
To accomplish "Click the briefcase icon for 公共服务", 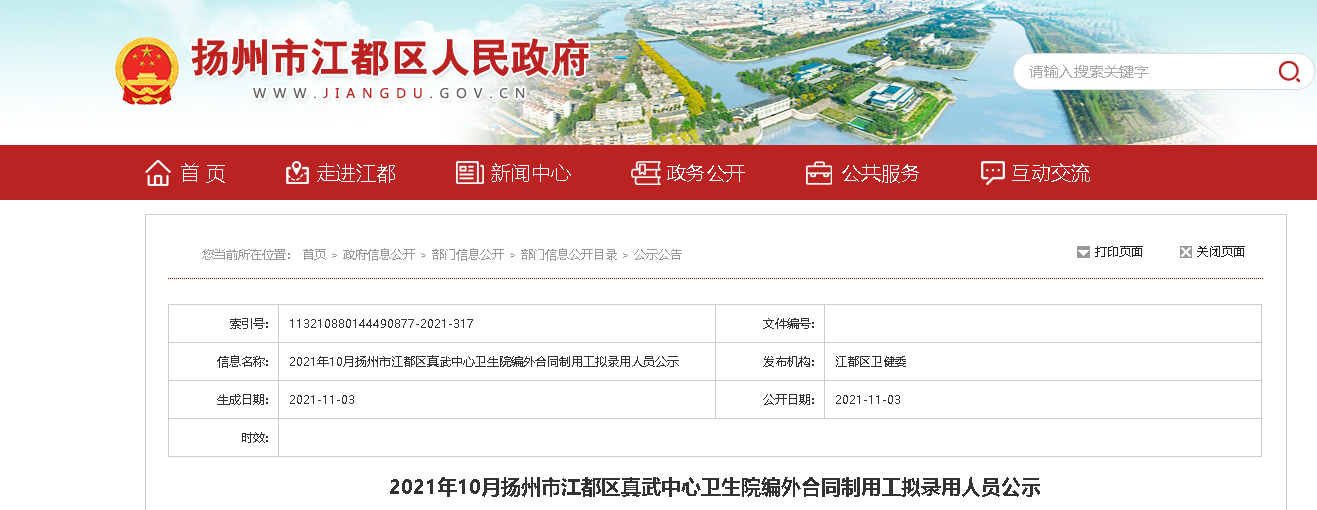I will coord(819,173).
